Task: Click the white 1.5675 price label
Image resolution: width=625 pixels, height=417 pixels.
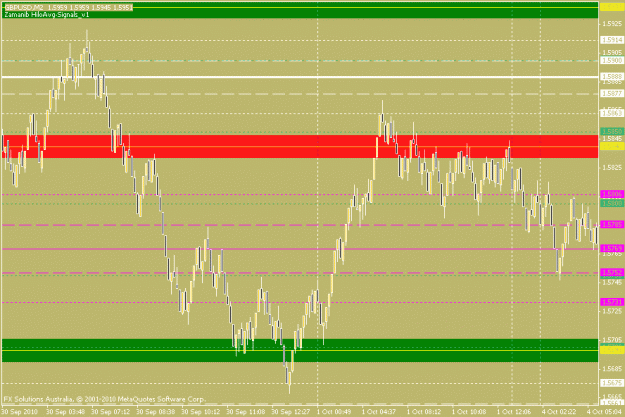Action: tap(612, 383)
